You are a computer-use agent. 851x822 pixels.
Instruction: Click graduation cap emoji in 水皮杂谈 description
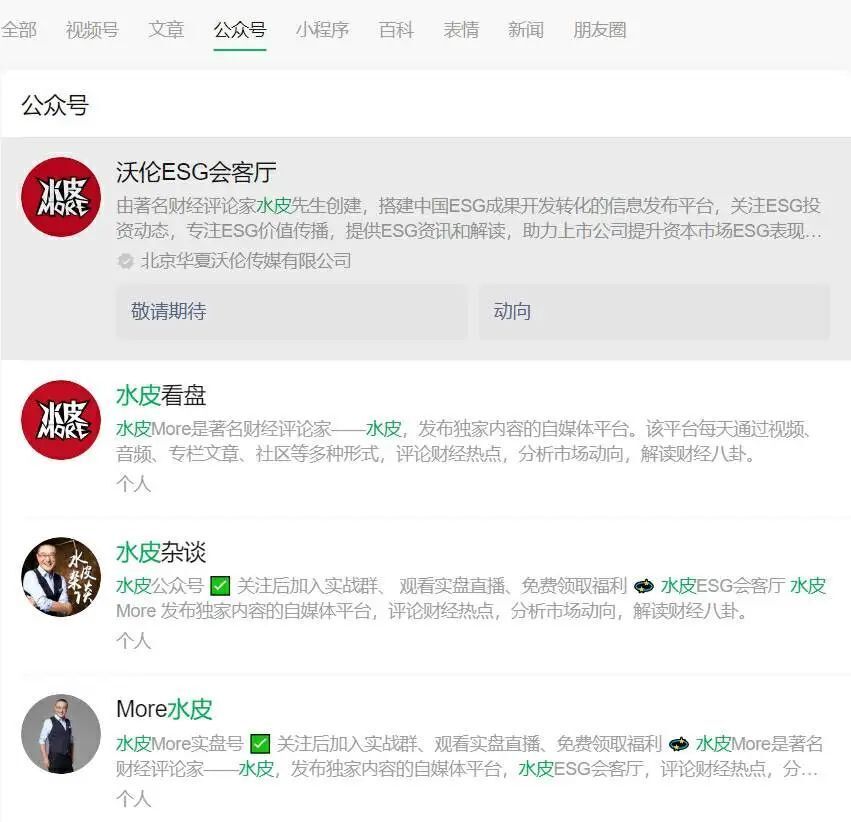644,586
